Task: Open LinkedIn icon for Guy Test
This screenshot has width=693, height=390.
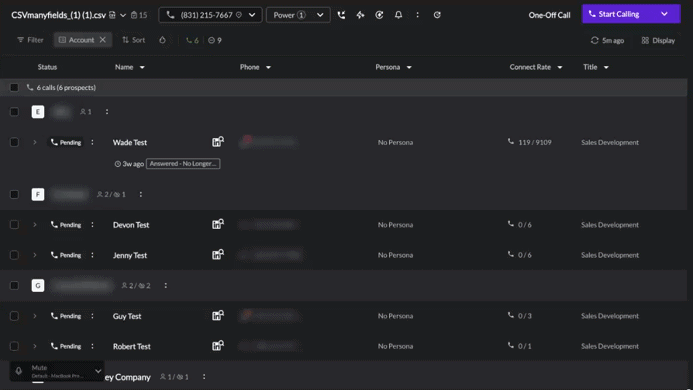Action: (x=218, y=315)
